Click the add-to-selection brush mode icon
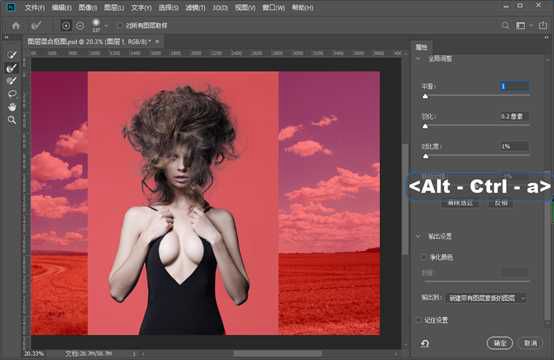The height and width of the screenshot is (360, 554). [66, 25]
